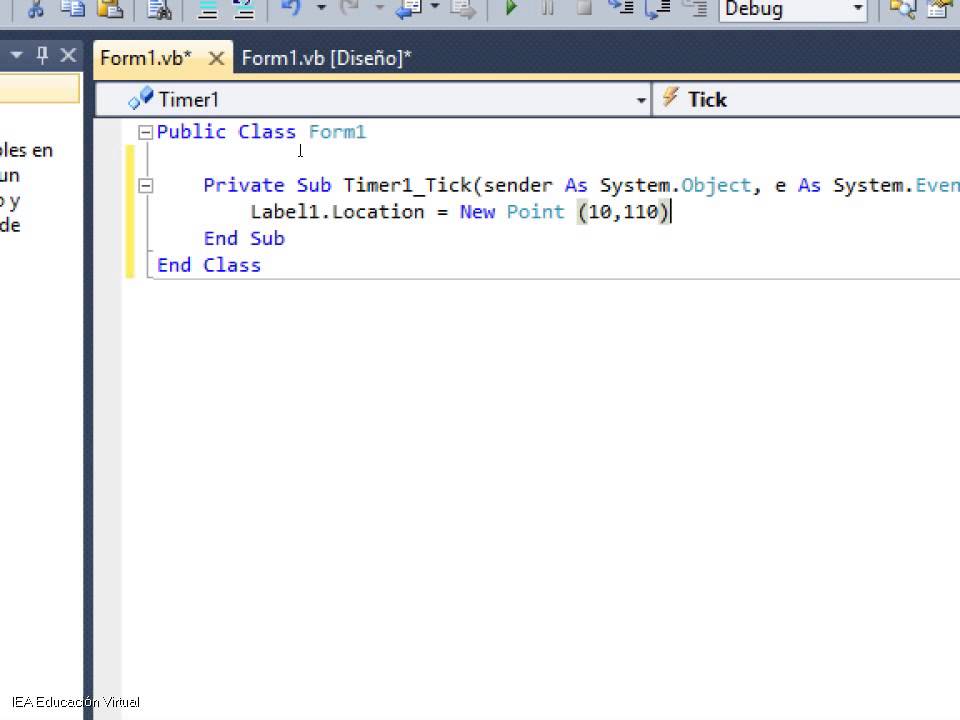The image size is (960, 720).
Task: Click the Stop Debugging button
Action: click(x=583, y=8)
